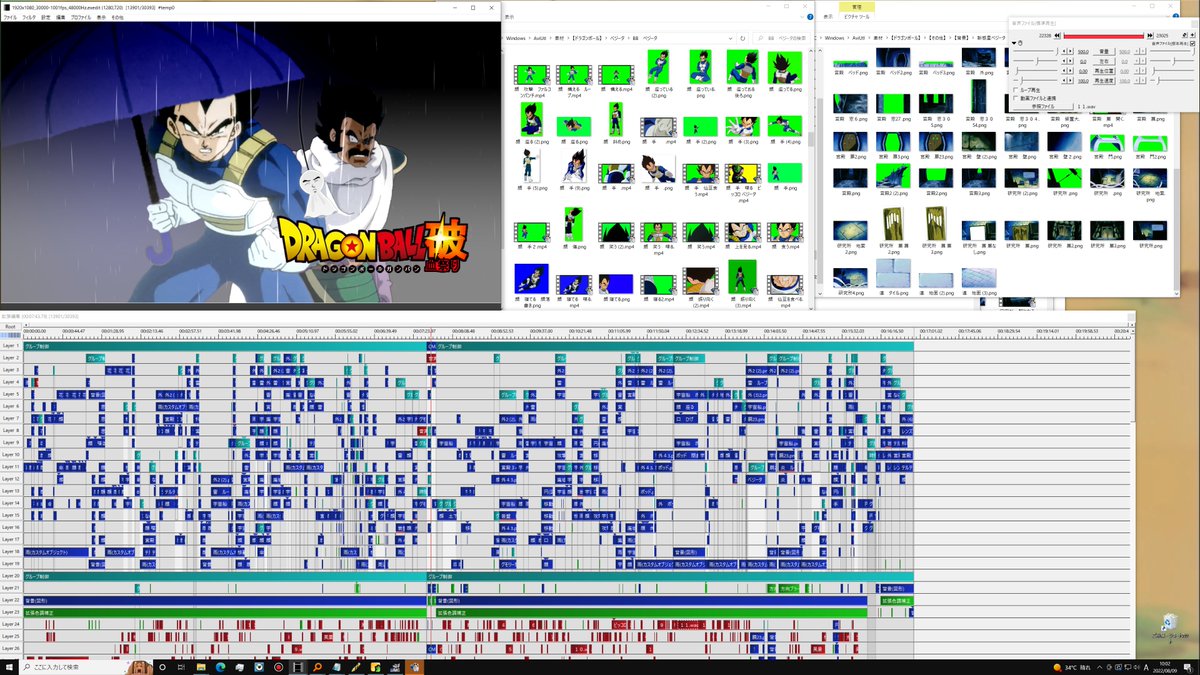The image size is (1200, 675).
Task: Click the ベジータ folder in middle Explorer breadcrumb
Action: [617, 37]
